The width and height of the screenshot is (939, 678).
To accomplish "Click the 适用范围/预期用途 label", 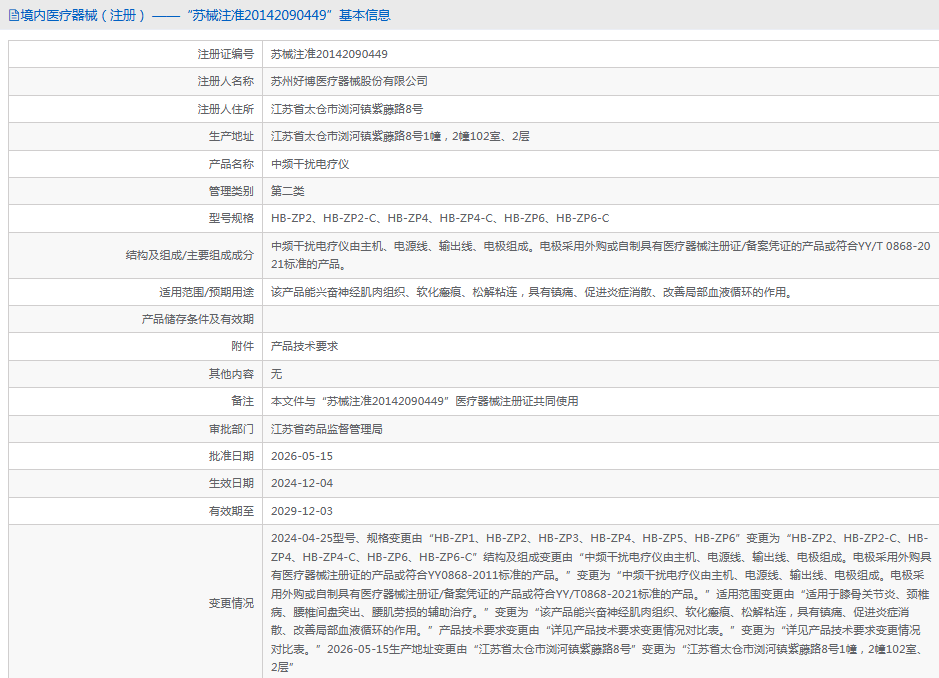I will click(x=207, y=292).
